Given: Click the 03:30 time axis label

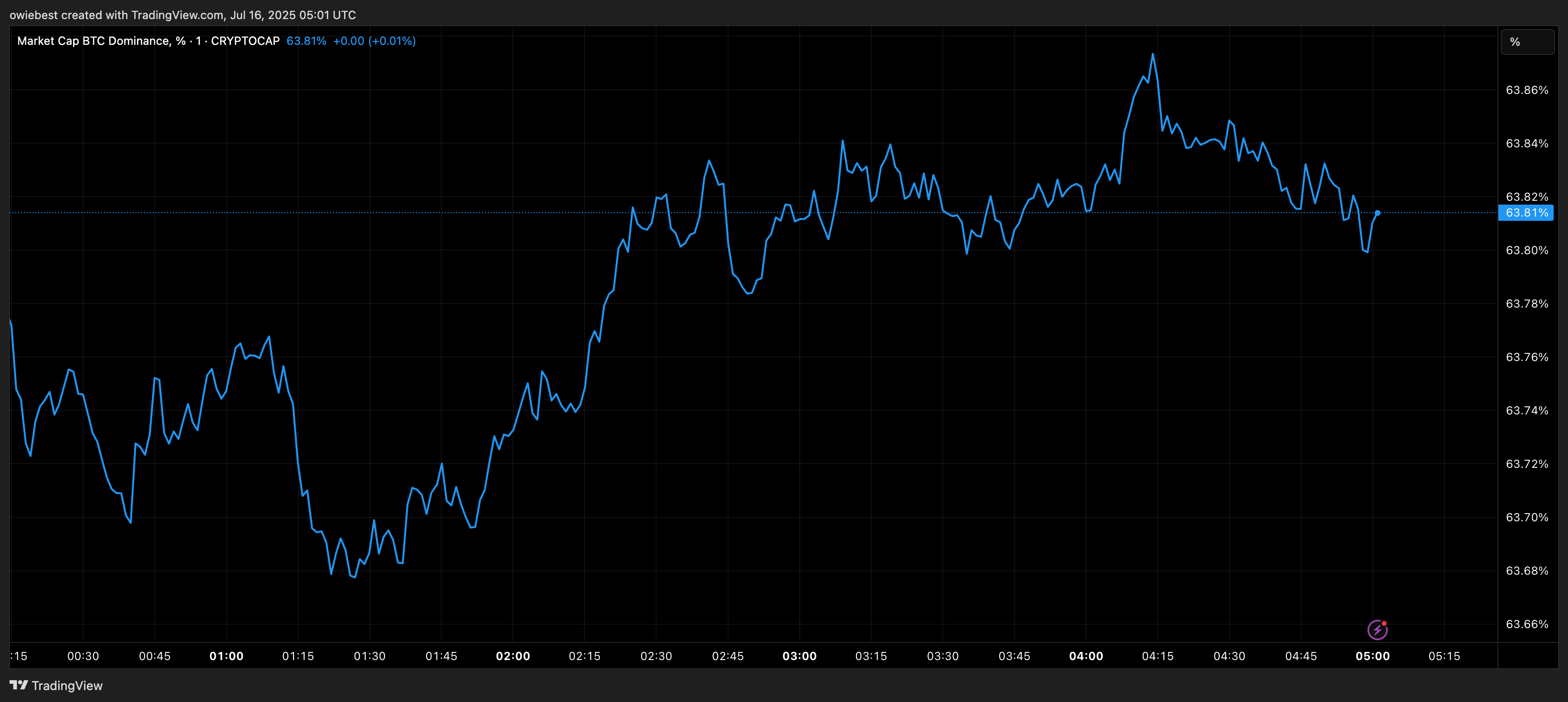Looking at the screenshot, I should coord(943,656).
